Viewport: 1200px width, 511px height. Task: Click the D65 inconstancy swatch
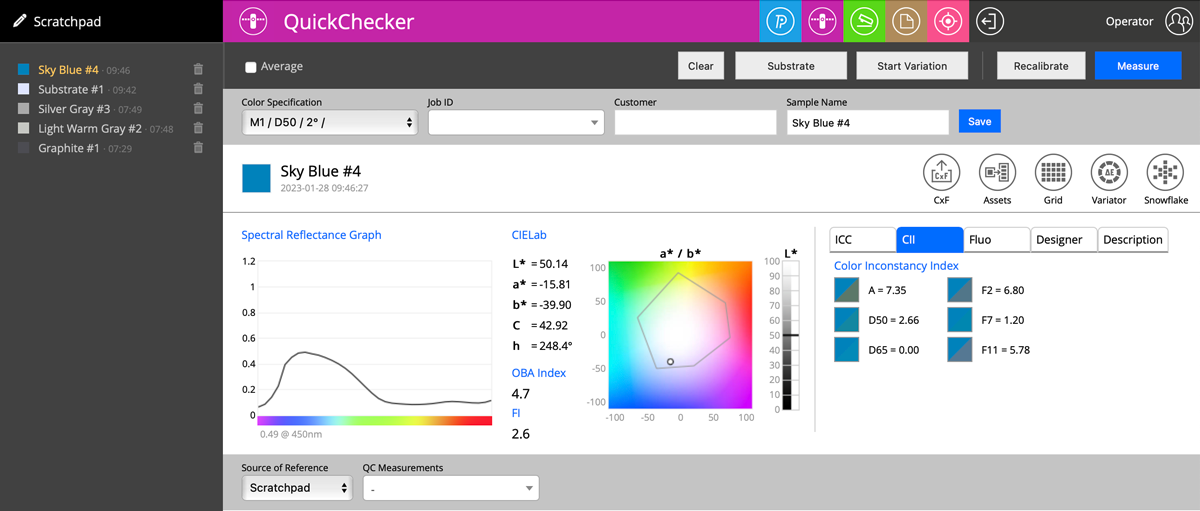846,350
